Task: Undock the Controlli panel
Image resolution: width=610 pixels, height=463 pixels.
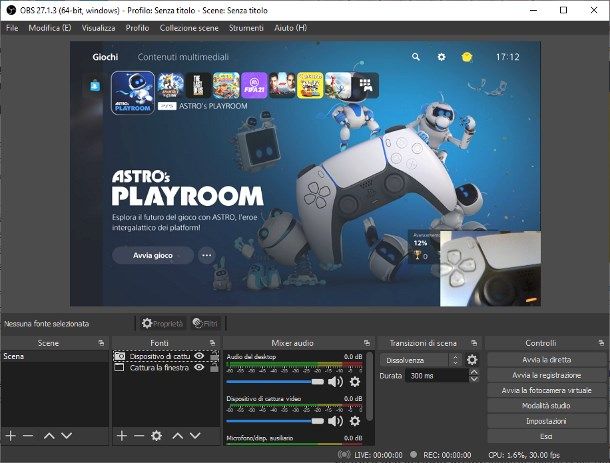Action: tap(601, 343)
